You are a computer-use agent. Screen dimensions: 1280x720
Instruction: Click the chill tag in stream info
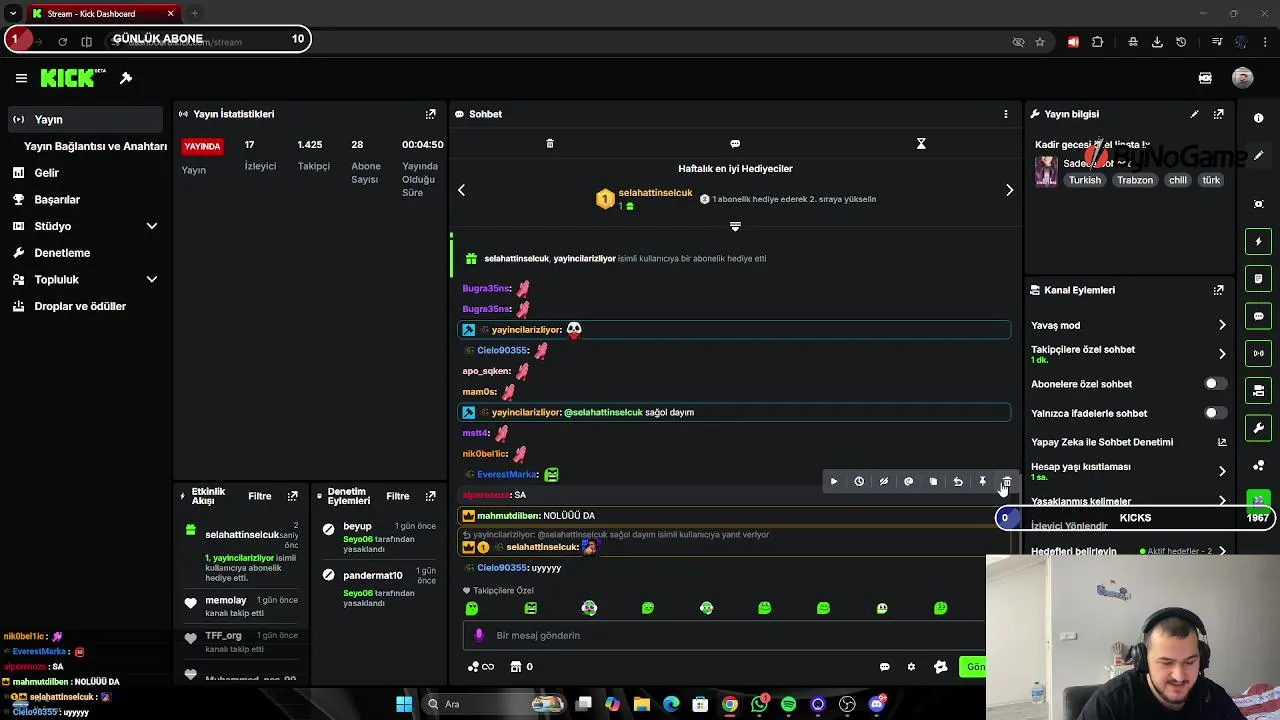click(1177, 180)
